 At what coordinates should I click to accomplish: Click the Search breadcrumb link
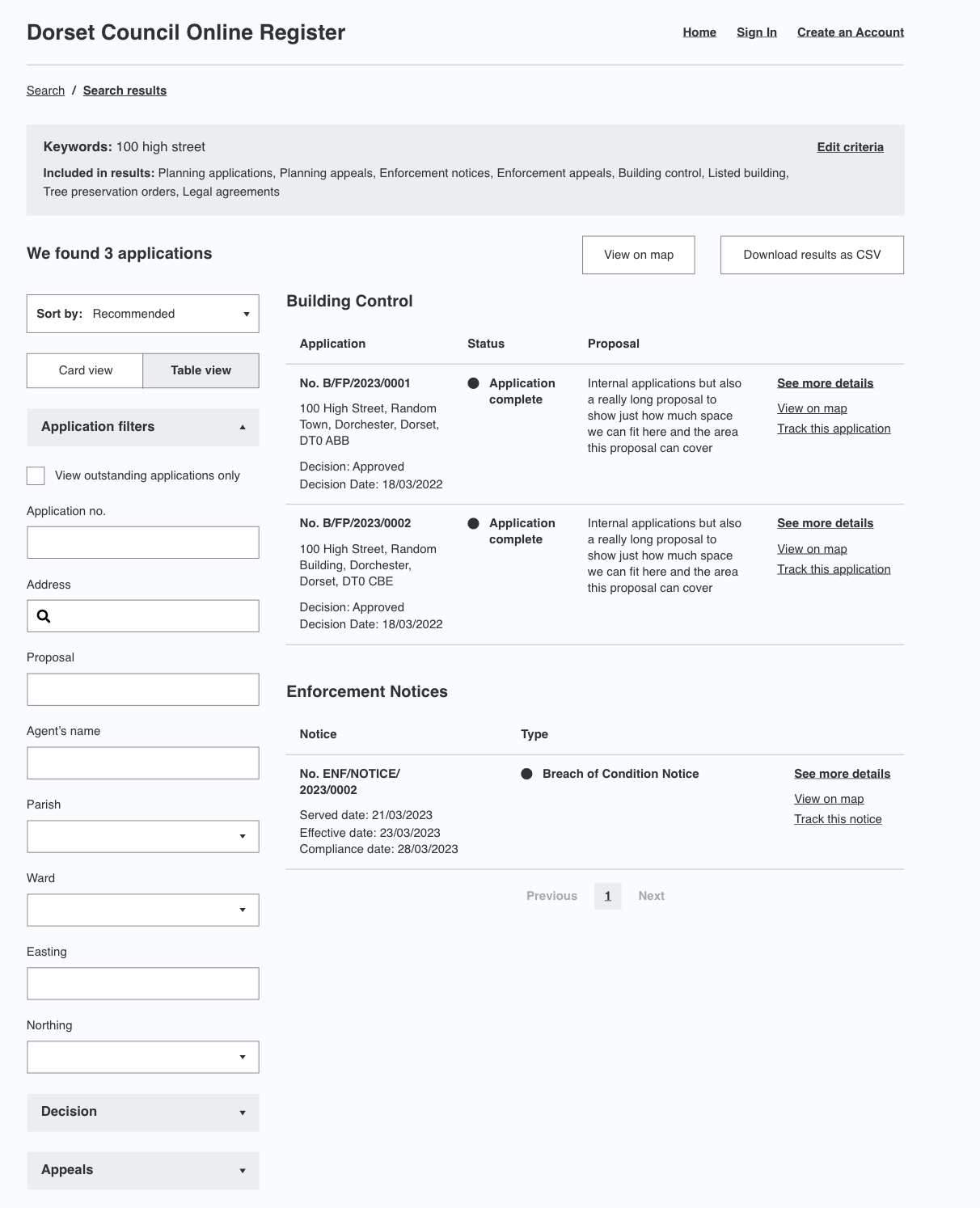44,91
